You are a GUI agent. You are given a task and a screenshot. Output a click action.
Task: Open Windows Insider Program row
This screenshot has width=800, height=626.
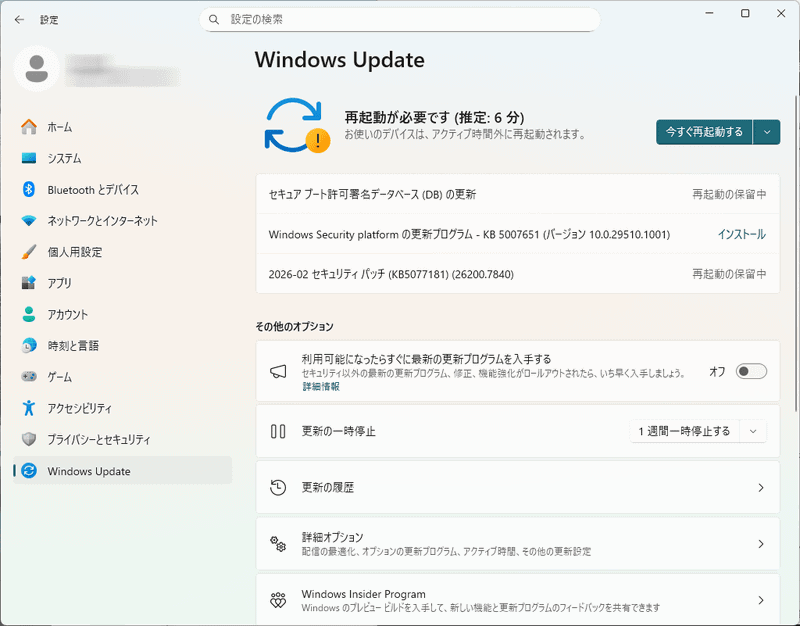(x=517, y=599)
